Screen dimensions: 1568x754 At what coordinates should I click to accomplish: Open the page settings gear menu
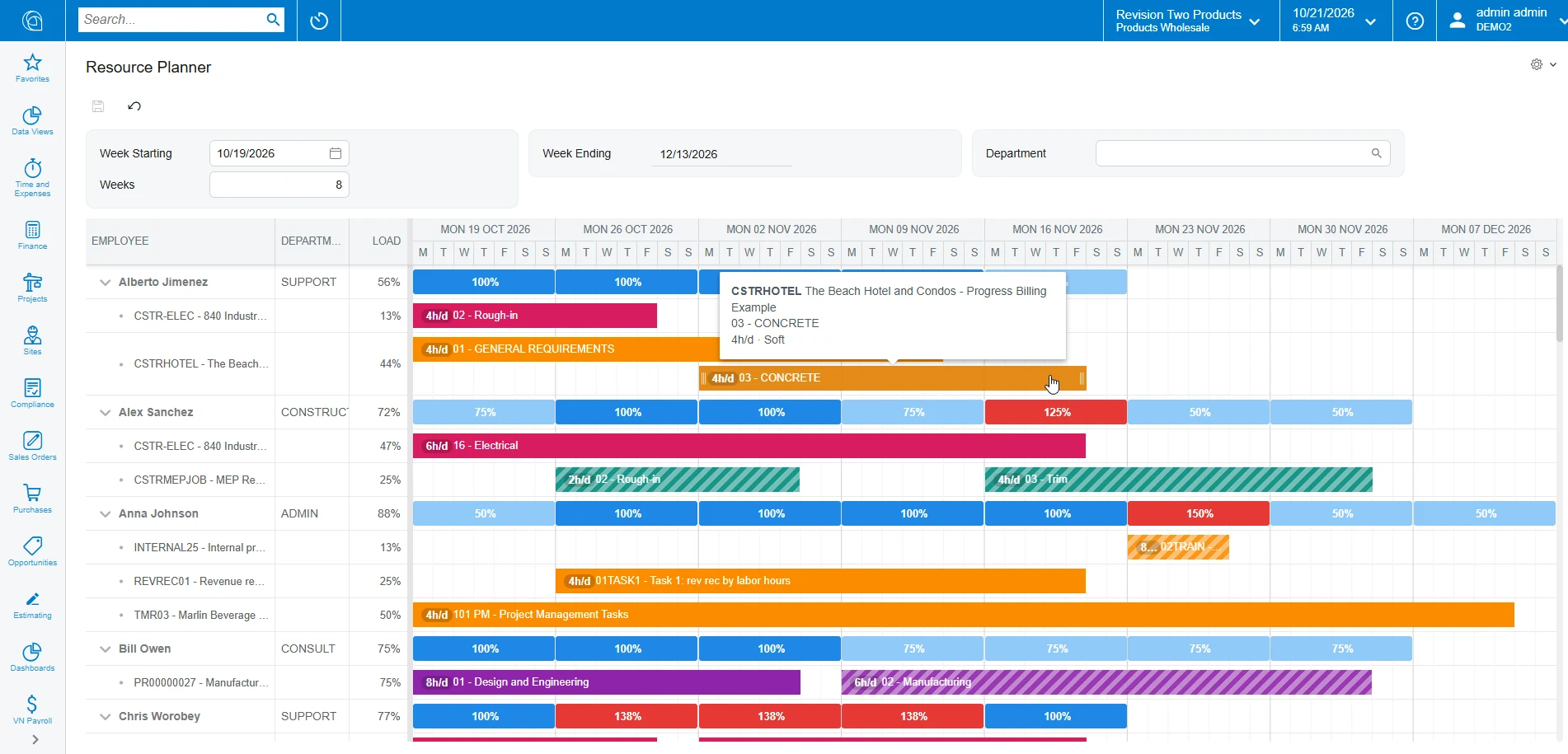pyautogui.click(x=1542, y=64)
